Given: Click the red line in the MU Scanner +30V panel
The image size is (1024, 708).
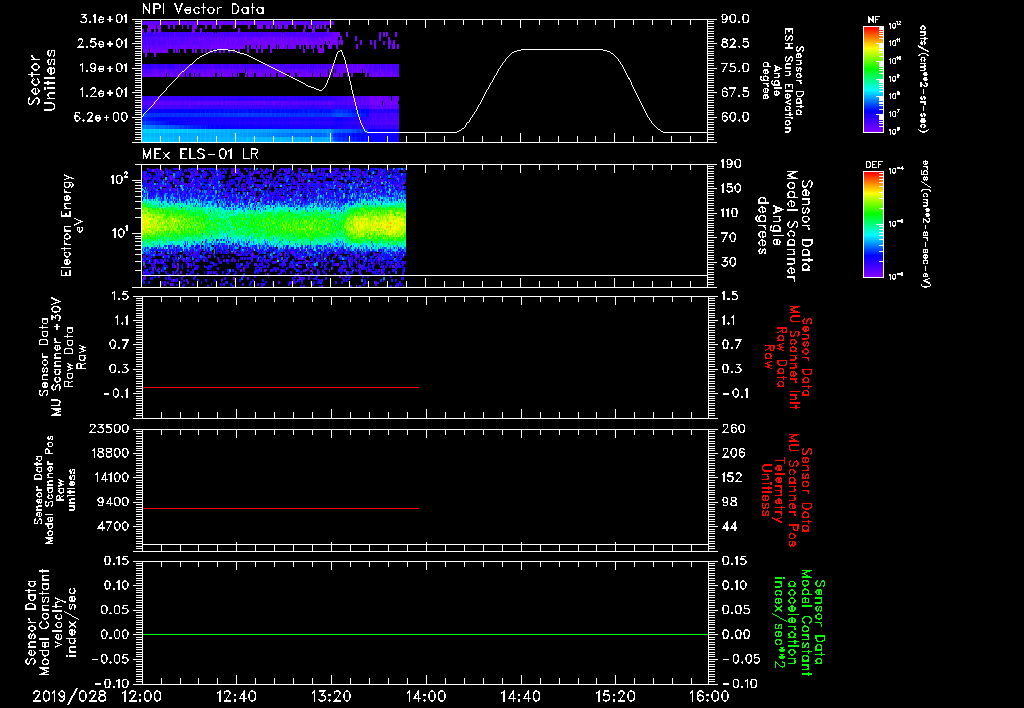Looking at the screenshot, I should (x=280, y=387).
